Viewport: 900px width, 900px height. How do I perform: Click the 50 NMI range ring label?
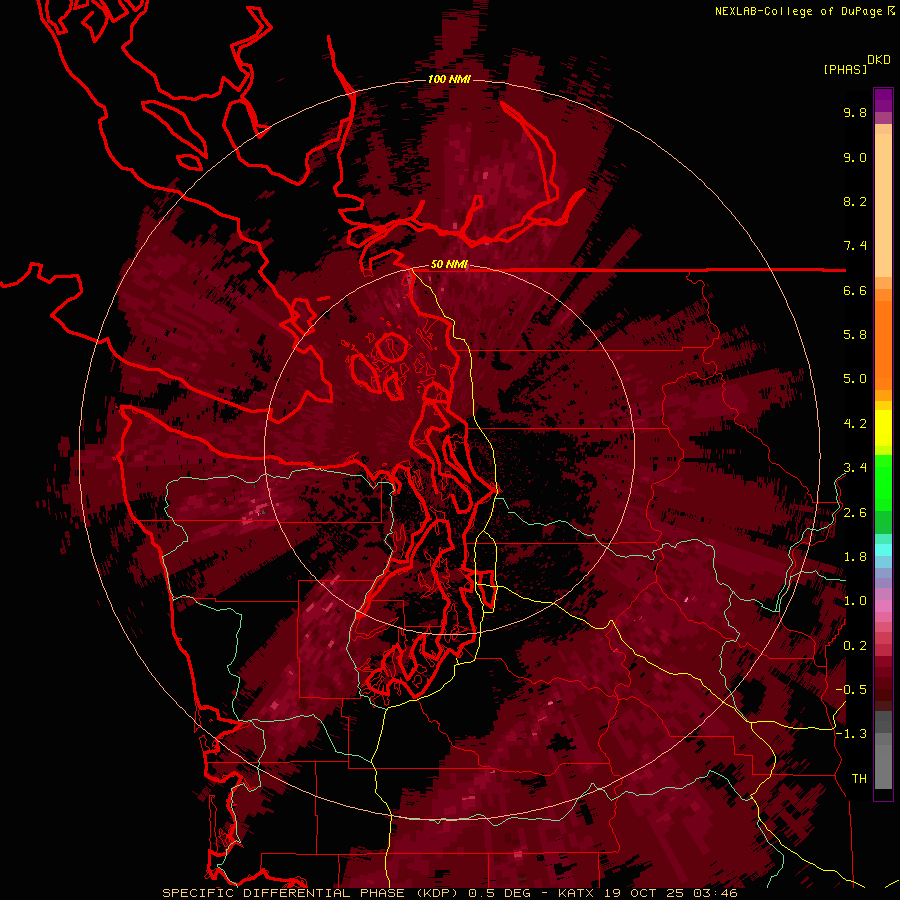[449, 264]
